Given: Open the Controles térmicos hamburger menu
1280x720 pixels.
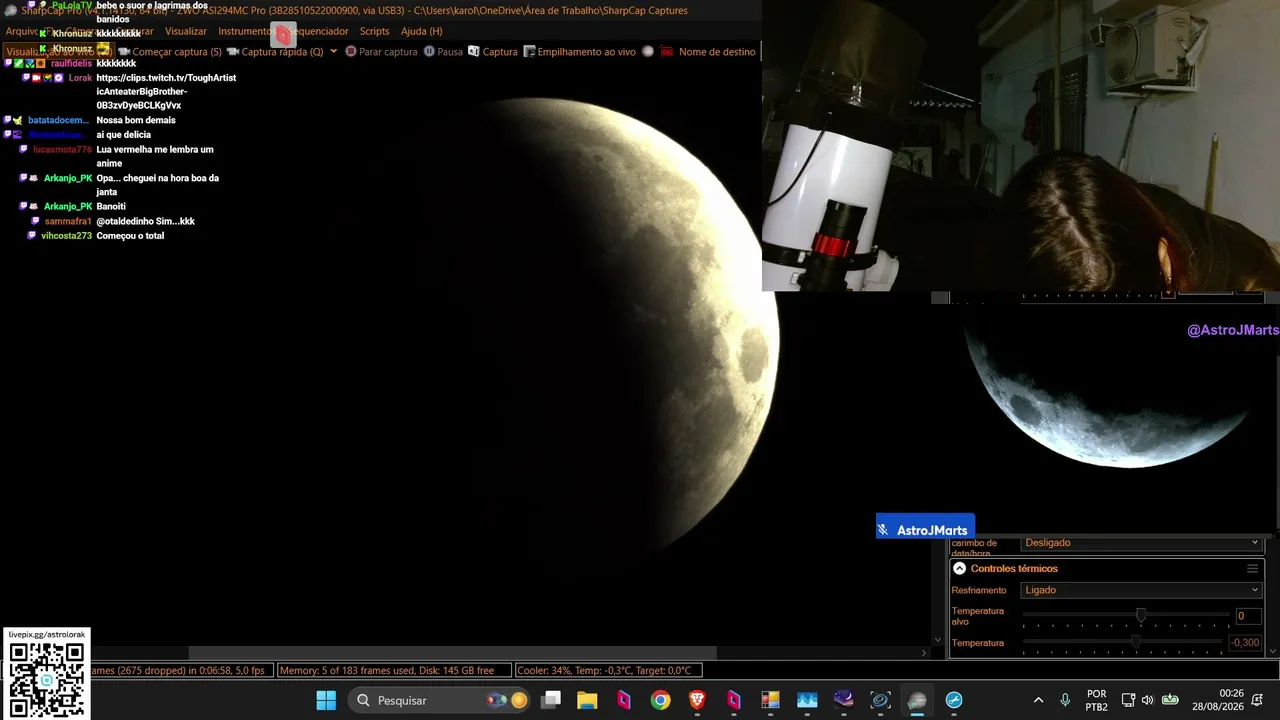Looking at the screenshot, I should (x=1252, y=568).
